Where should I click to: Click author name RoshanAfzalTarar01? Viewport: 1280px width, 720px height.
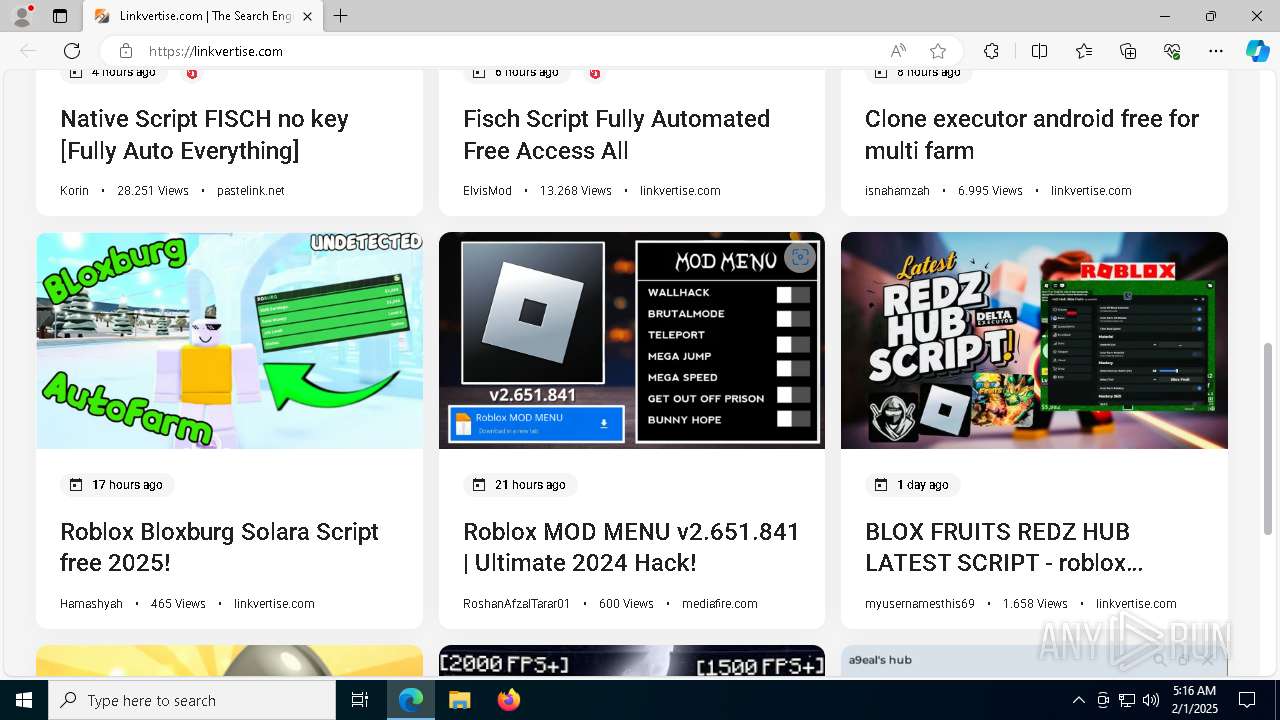(516, 604)
